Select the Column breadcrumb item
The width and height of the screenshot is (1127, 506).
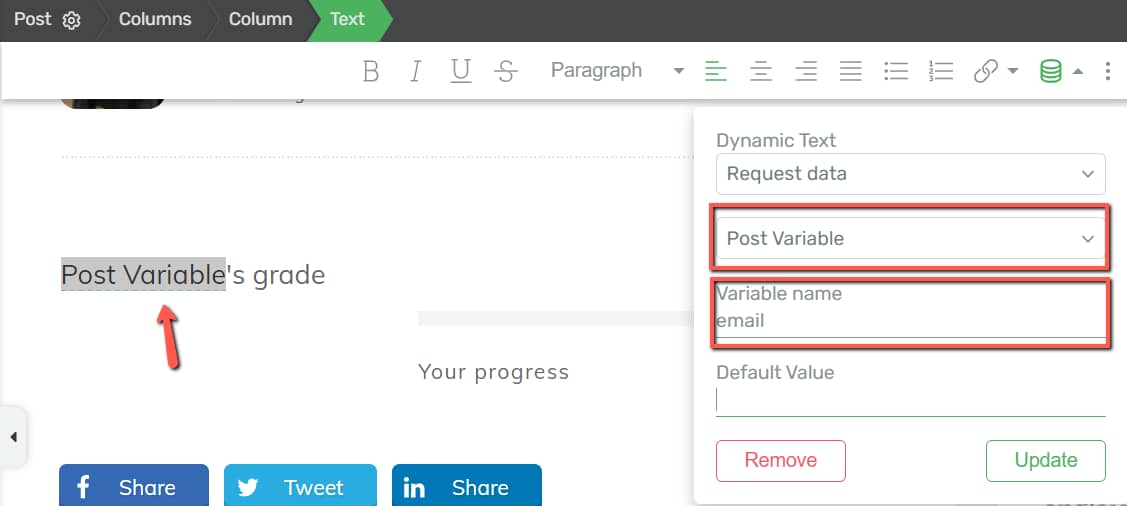point(260,19)
